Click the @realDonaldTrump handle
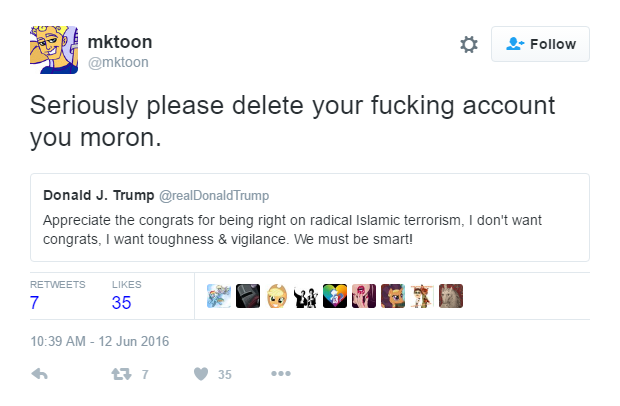Viewport: 620px width, 406px height. pos(214,195)
